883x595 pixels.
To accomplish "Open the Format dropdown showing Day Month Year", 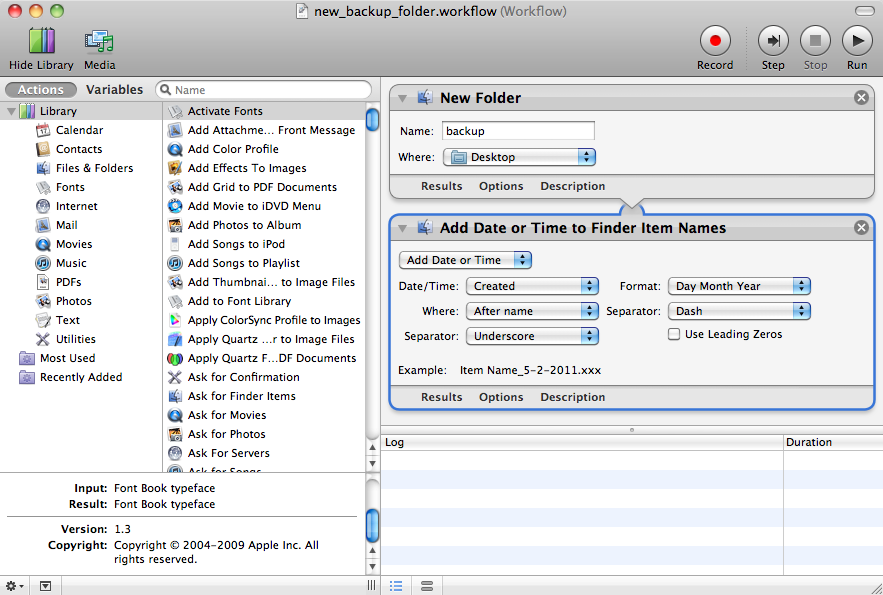I will (738, 286).
